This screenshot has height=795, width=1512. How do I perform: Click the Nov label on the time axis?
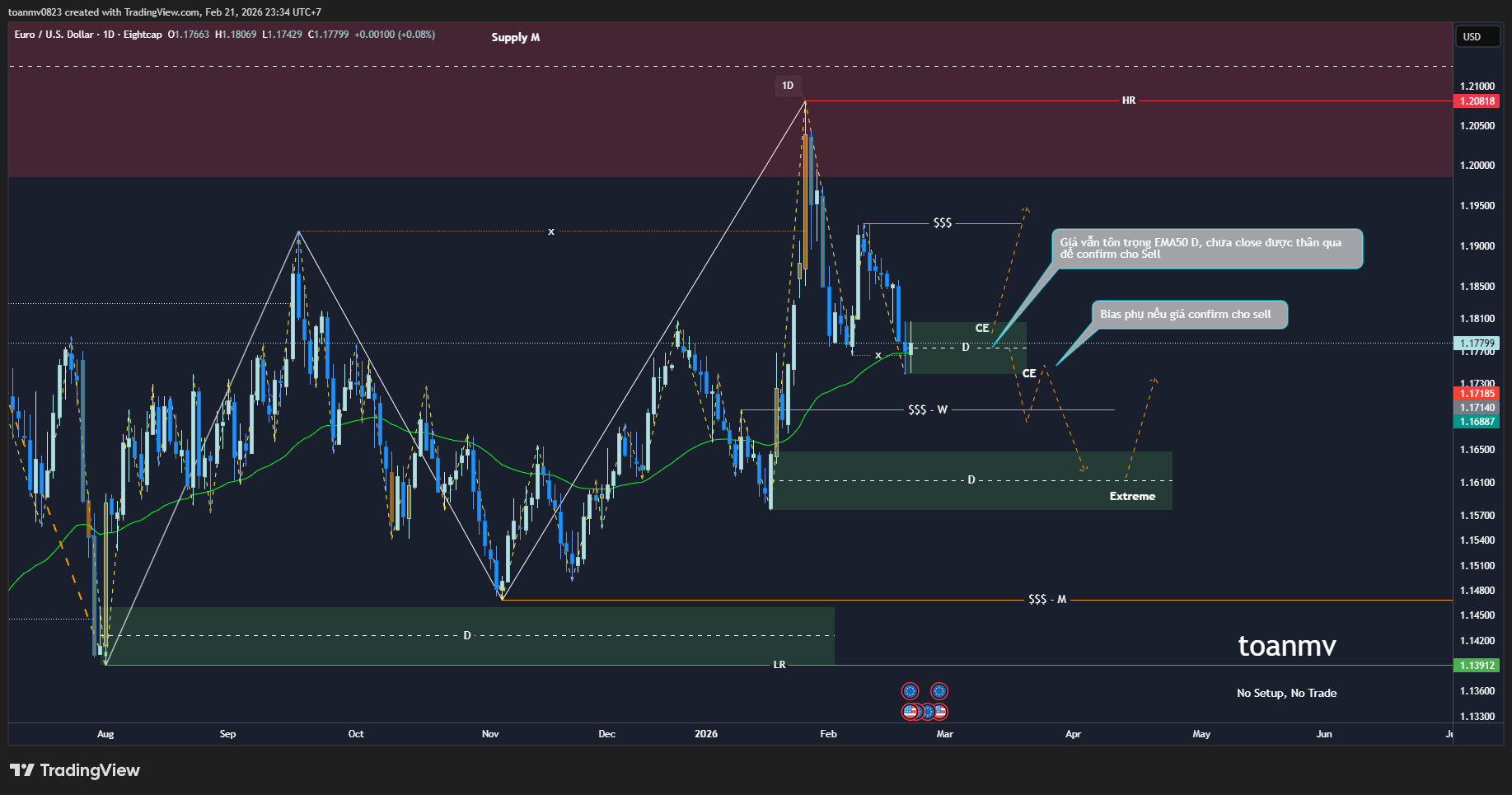click(x=490, y=733)
